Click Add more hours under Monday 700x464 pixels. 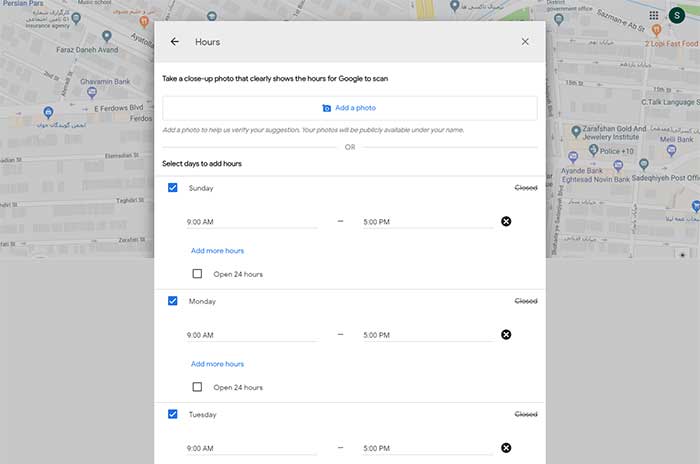[x=217, y=364]
